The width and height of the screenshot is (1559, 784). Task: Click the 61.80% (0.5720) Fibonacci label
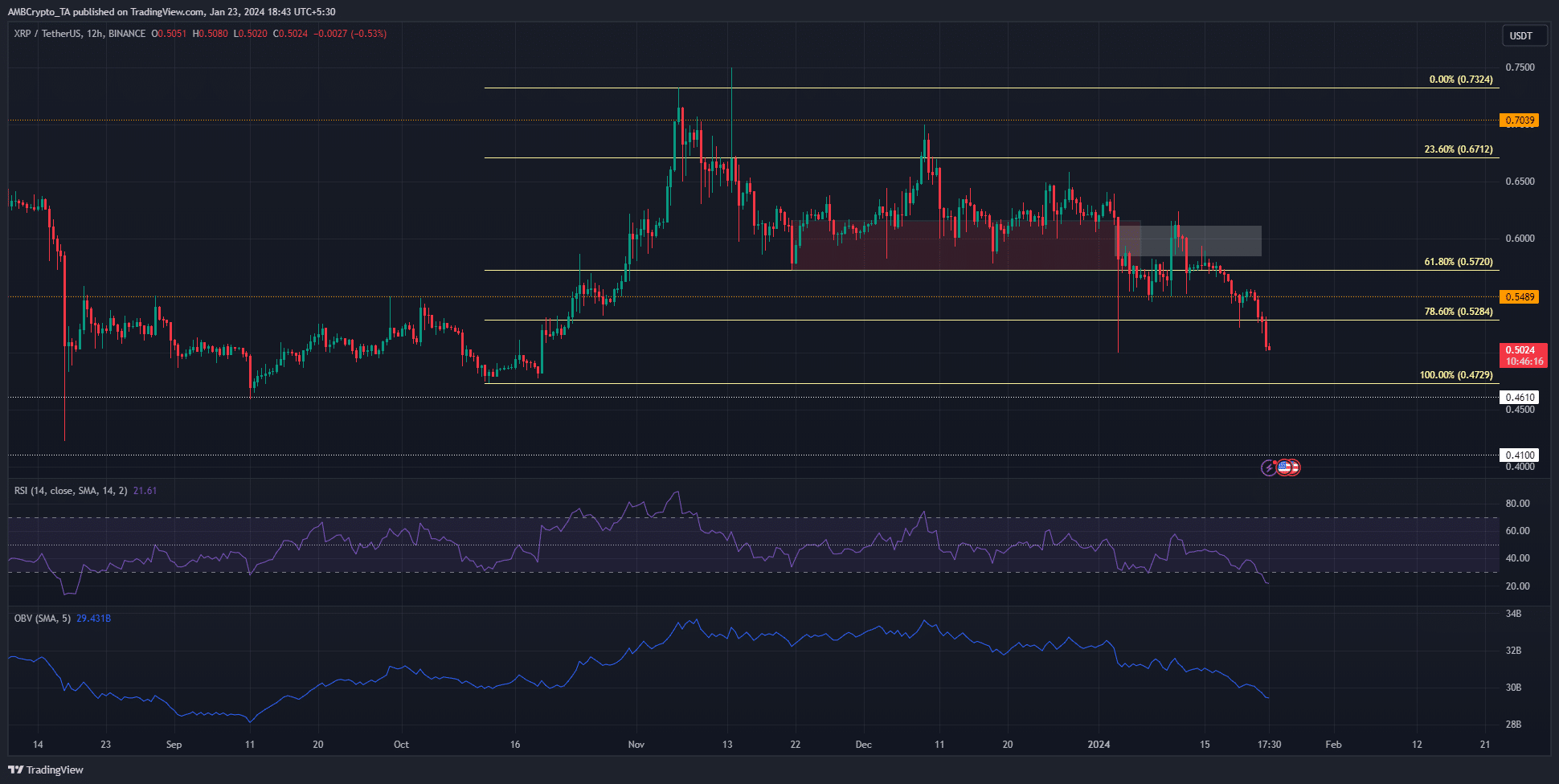(x=1459, y=262)
